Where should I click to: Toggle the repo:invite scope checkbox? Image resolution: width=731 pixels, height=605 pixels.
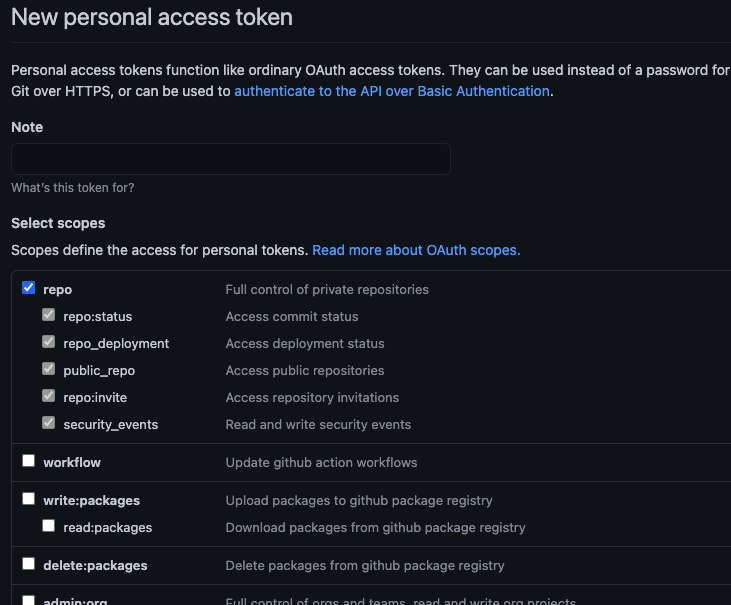pos(48,396)
